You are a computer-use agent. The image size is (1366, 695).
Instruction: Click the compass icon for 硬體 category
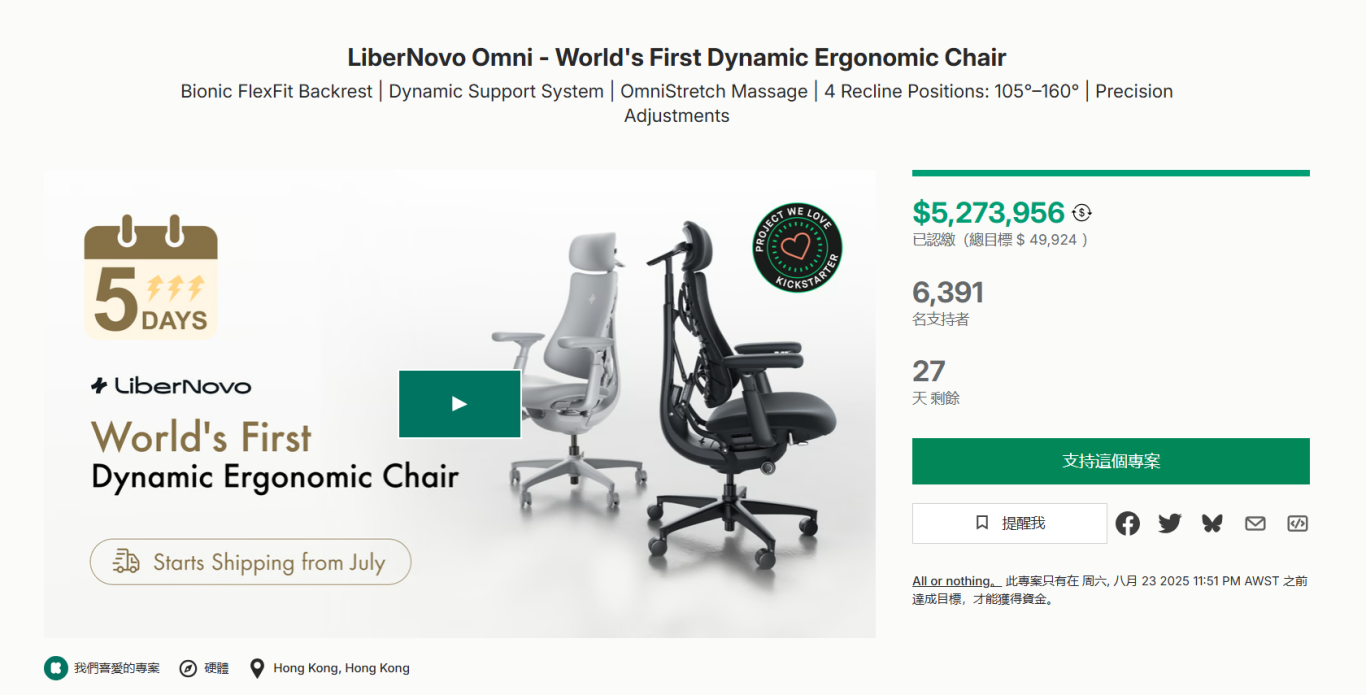[x=188, y=668]
